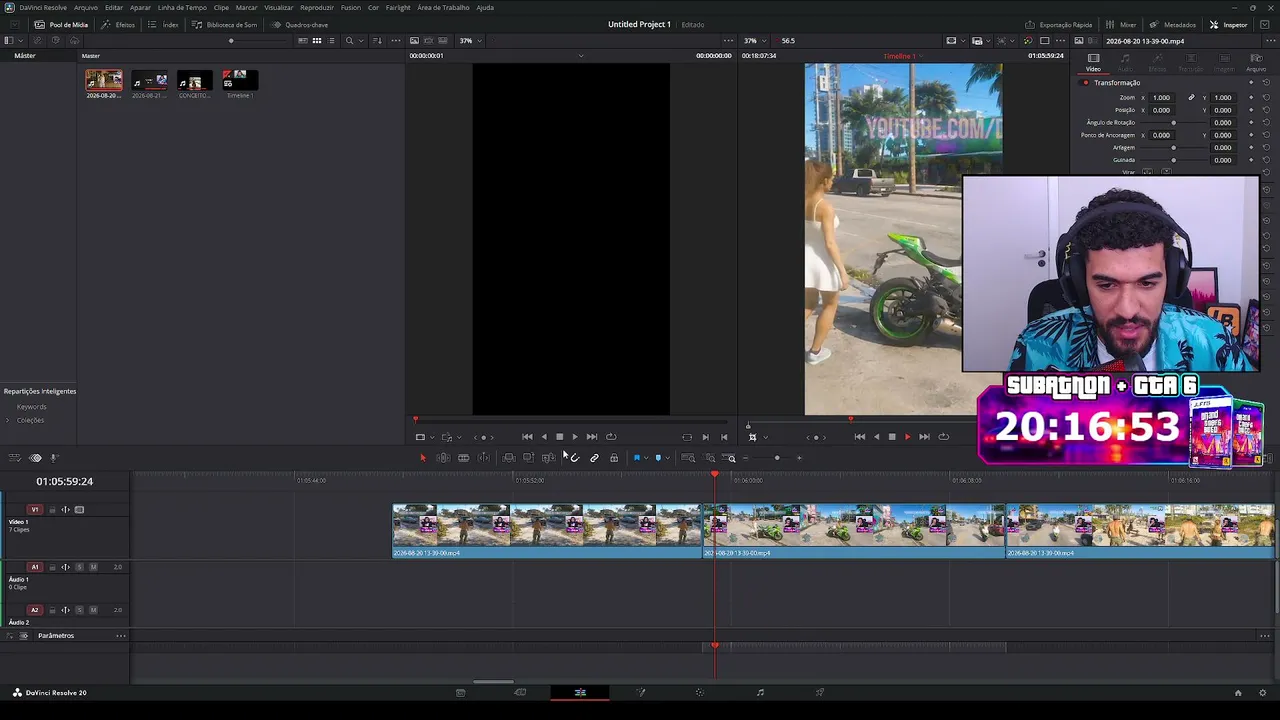The width and height of the screenshot is (1280, 720).
Task: Disable the V1 video track display
Action: [80, 510]
